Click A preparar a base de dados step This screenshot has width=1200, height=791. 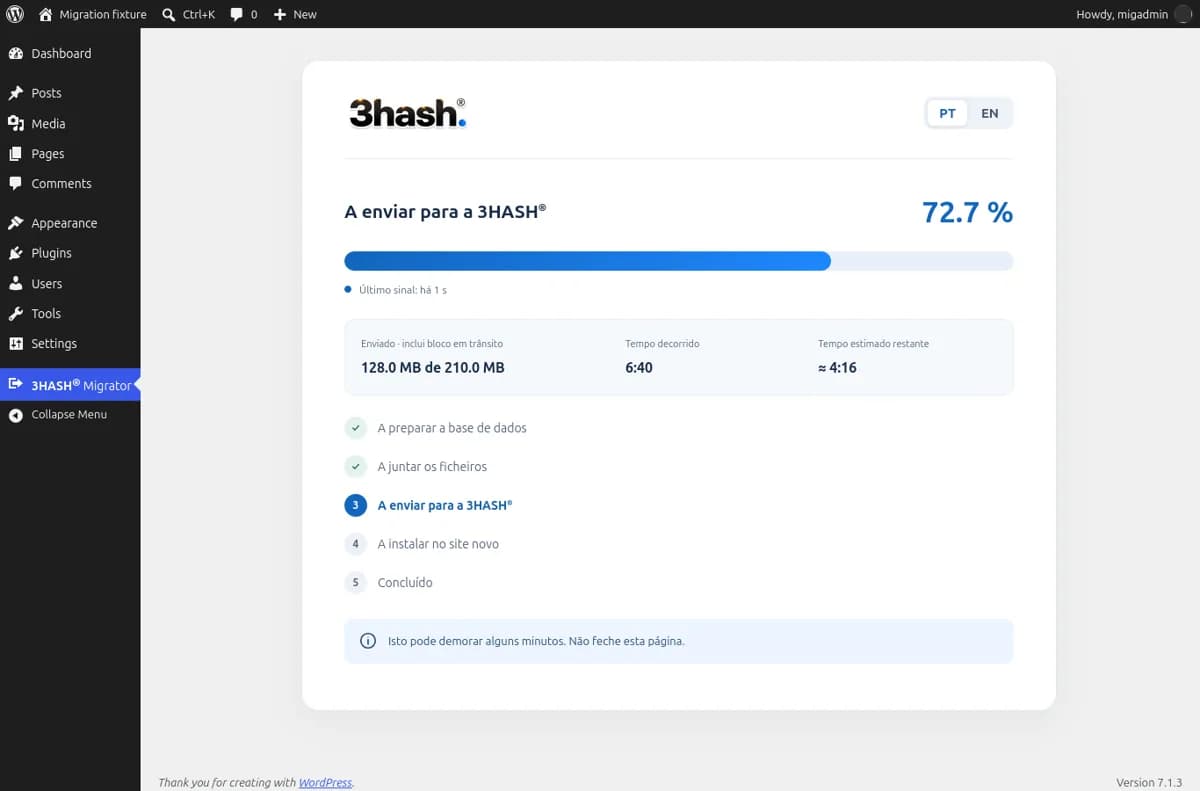click(452, 428)
